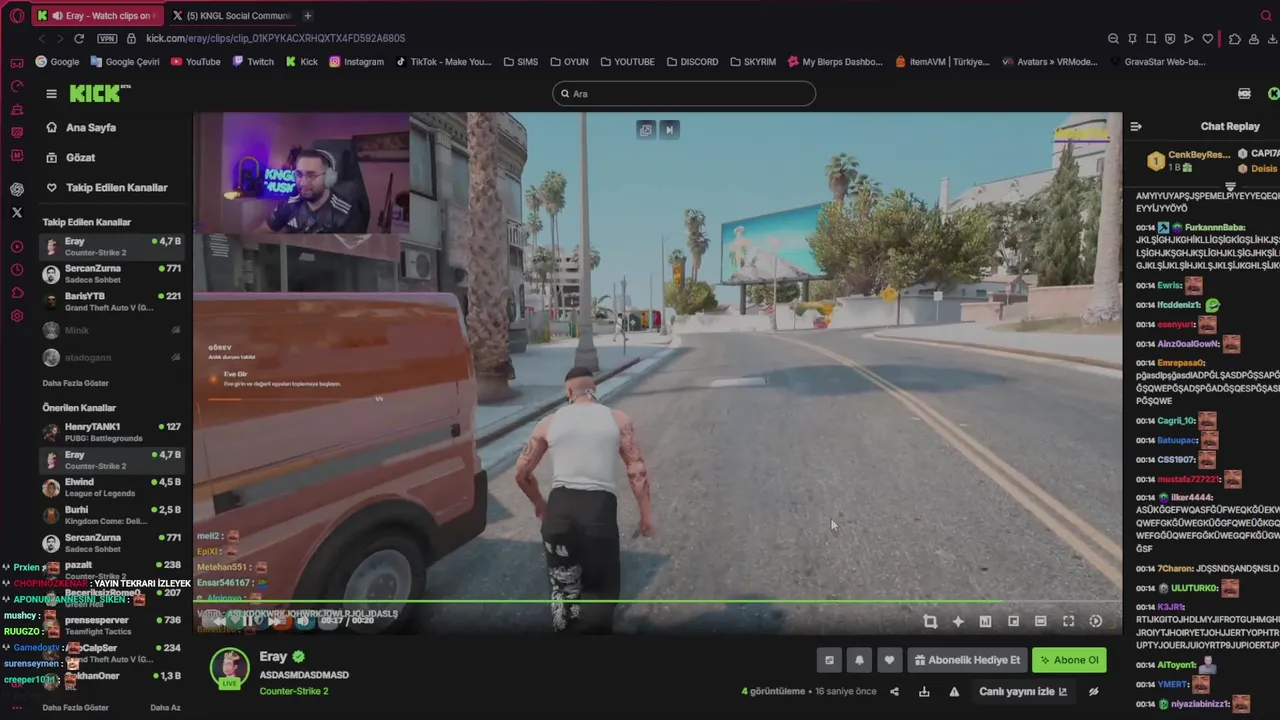The height and width of the screenshot is (720, 1280).
Task: Open the player settings icon
Action: (1096, 622)
